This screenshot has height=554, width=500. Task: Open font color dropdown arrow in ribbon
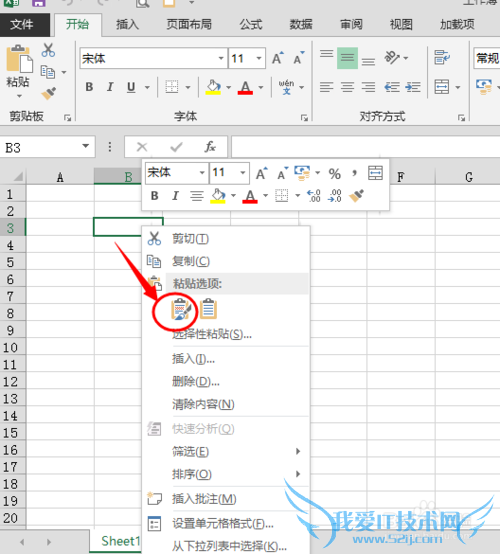[x=261, y=87]
